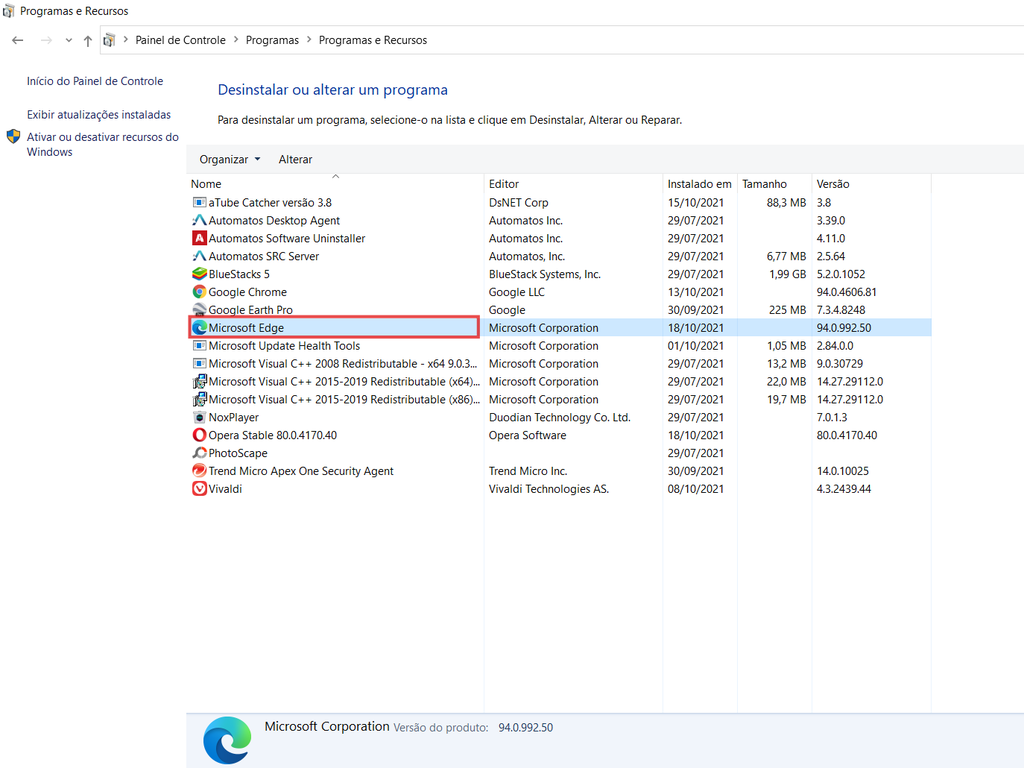Screen dimensions: 1024x768
Task: Sort by the Editor column header
Action: click(x=573, y=184)
